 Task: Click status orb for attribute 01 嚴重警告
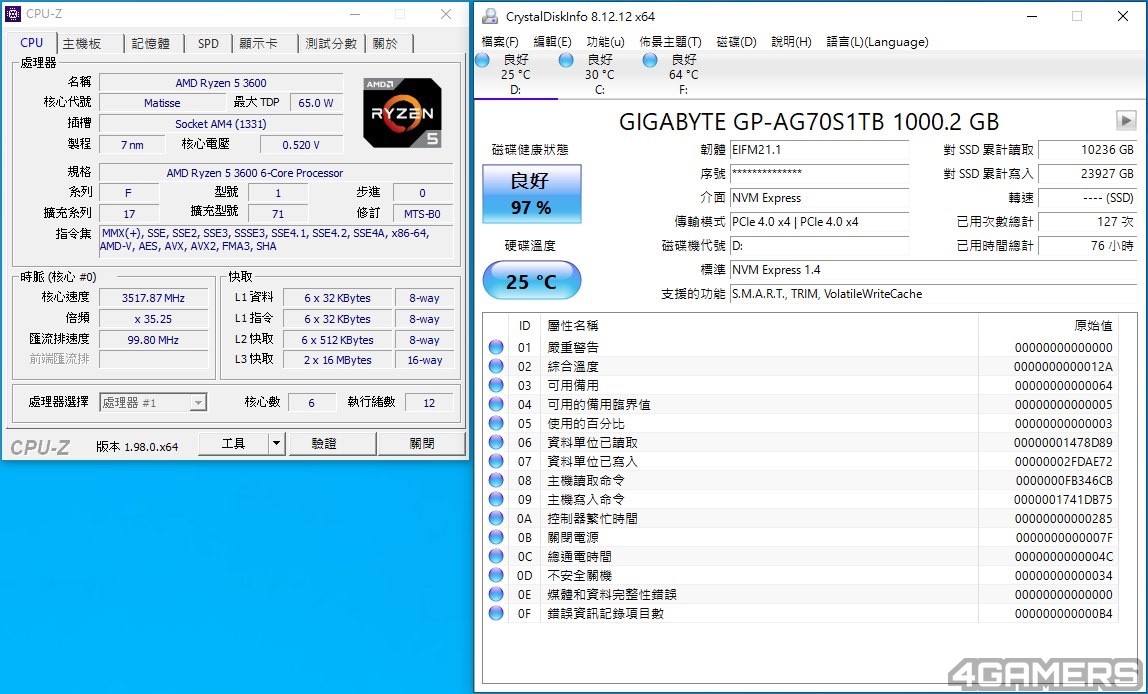click(x=496, y=347)
